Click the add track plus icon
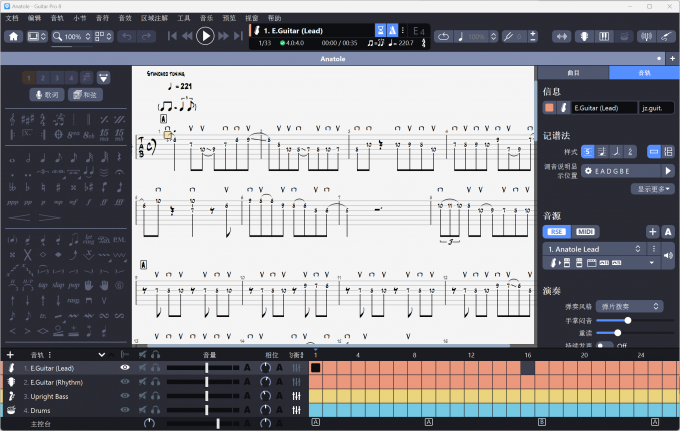 click(x=10, y=354)
